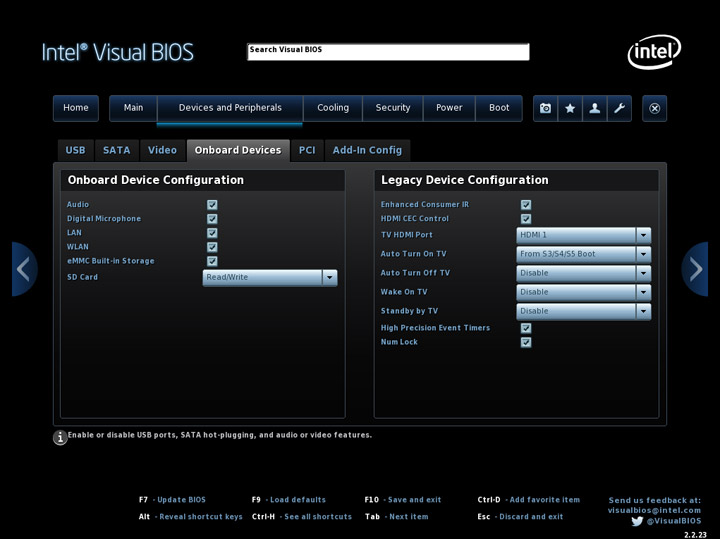Click the info icon beside help text
The image size is (720, 539).
click(60, 438)
